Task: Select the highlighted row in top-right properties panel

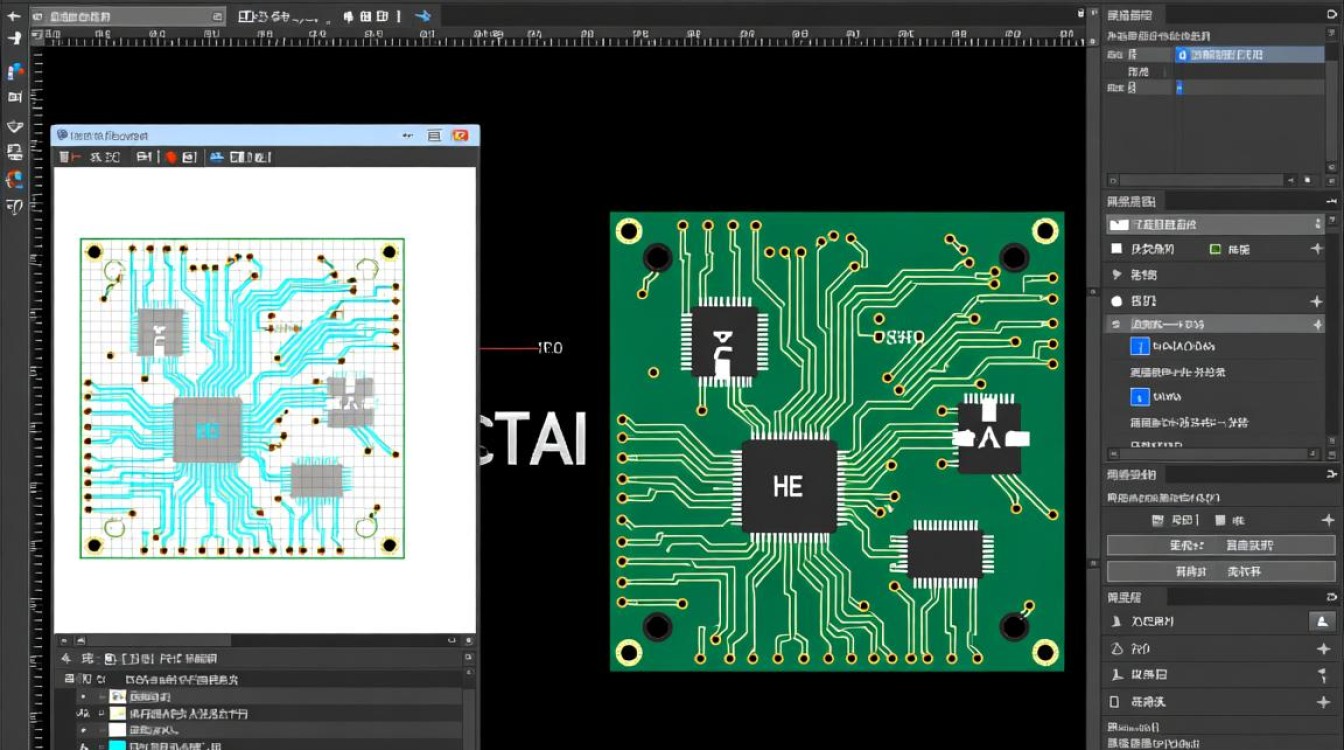Action: (x=1250, y=55)
